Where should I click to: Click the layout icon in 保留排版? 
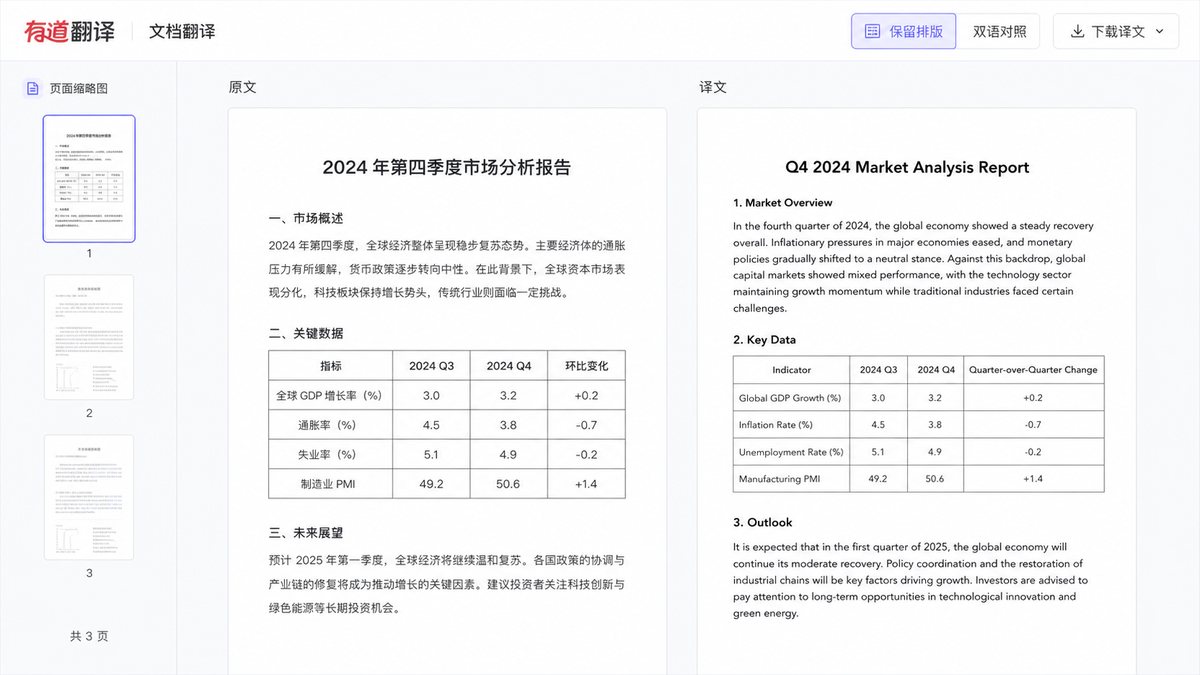(872, 31)
